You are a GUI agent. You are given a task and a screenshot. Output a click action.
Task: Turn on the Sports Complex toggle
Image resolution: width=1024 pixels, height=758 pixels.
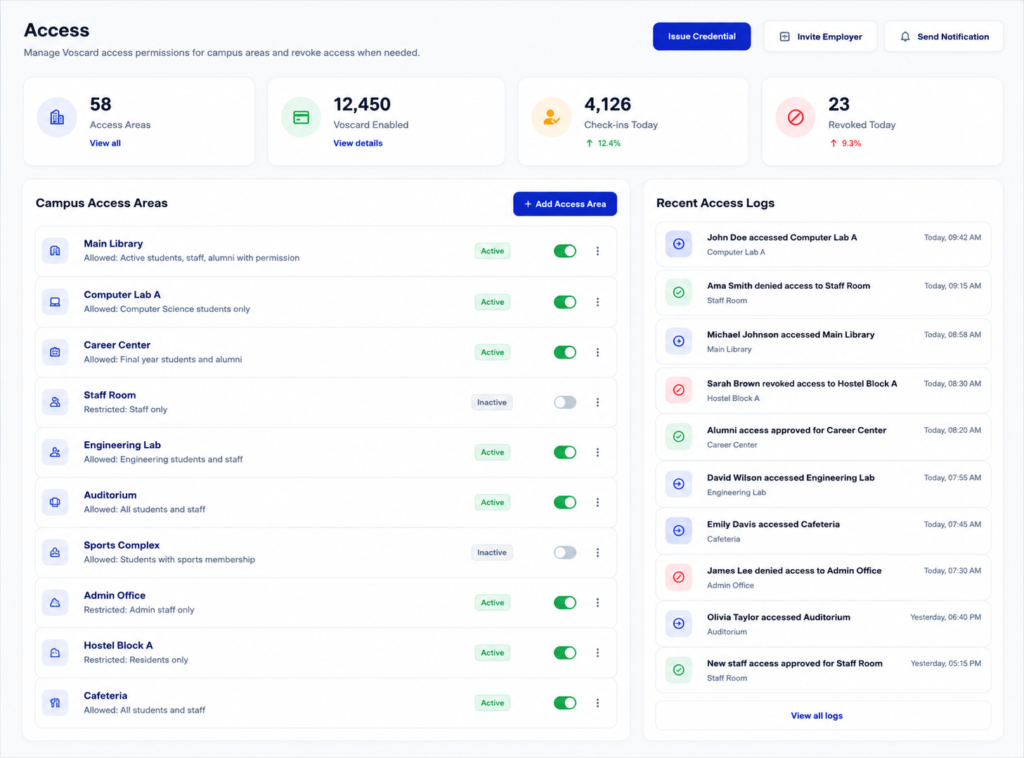565,552
